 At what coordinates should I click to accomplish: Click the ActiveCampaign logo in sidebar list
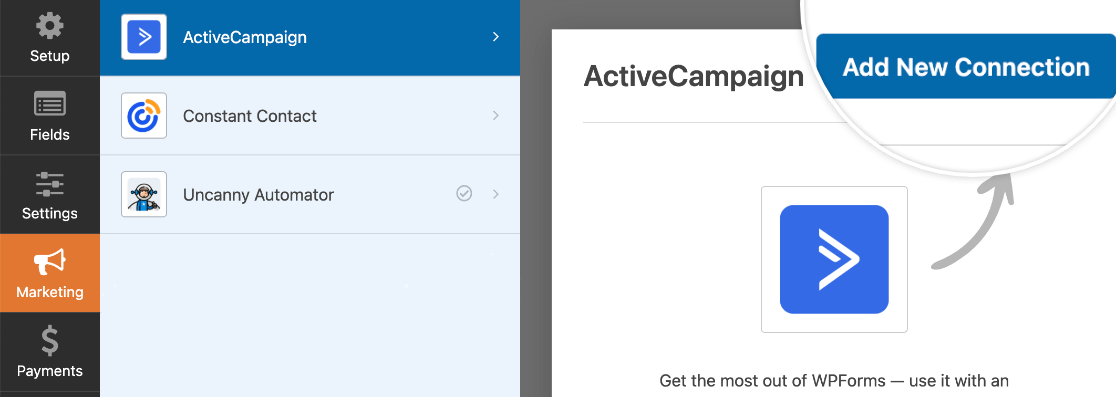[144, 37]
